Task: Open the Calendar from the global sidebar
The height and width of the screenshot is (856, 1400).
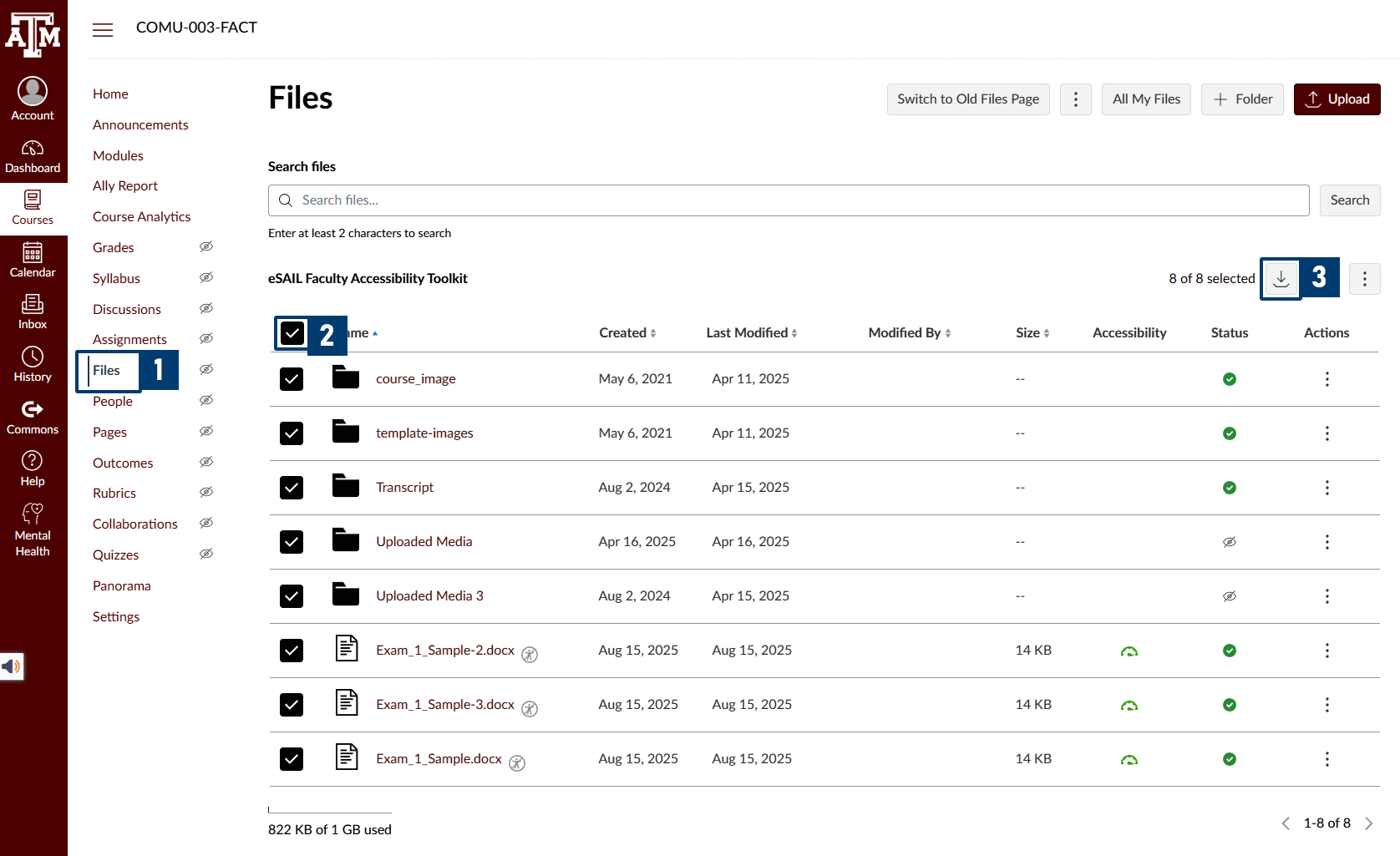Action: [x=33, y=259]
